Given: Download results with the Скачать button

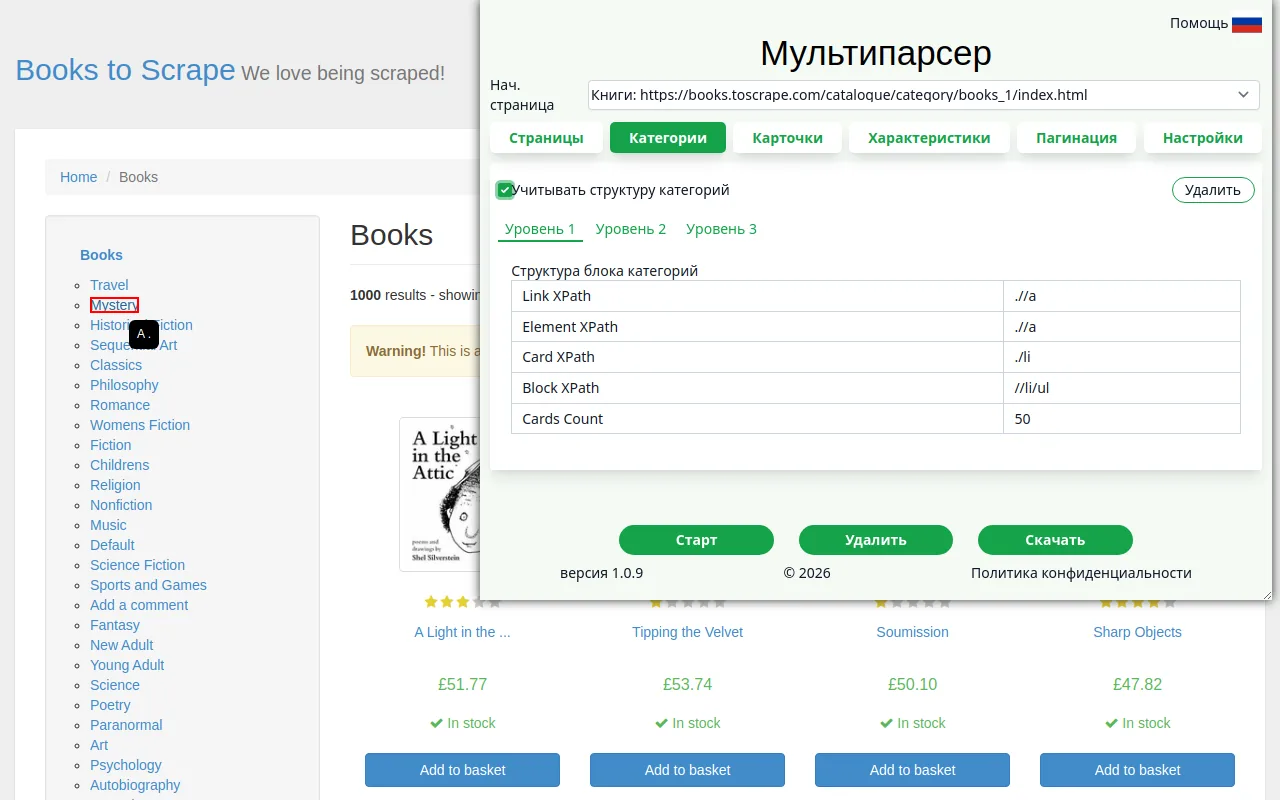Looking at the screenshot, I should click(1055, 540).
